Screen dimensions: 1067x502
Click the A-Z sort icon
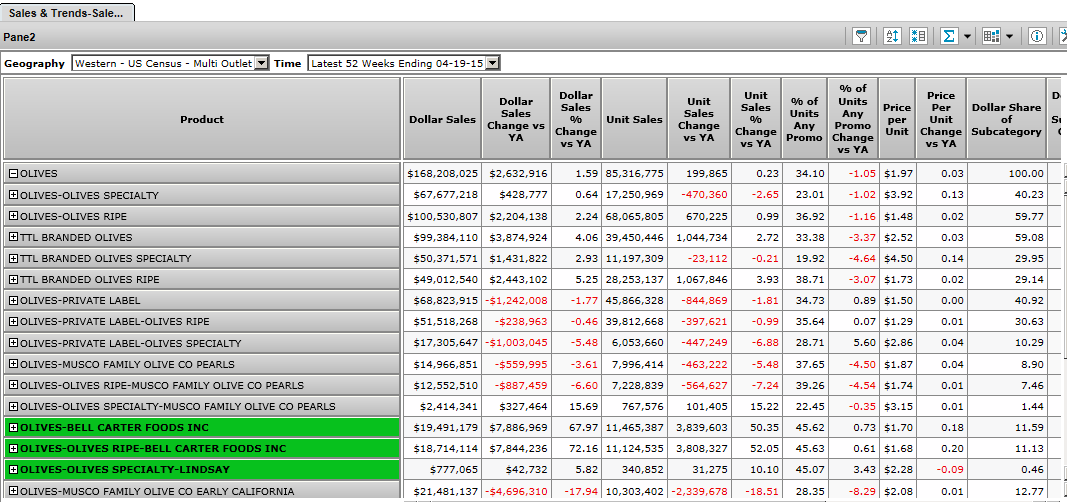[x=893, y=36]
